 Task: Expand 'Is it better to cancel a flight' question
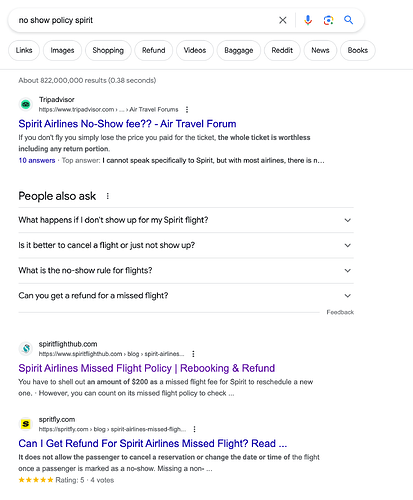click(x=186, y=245)
